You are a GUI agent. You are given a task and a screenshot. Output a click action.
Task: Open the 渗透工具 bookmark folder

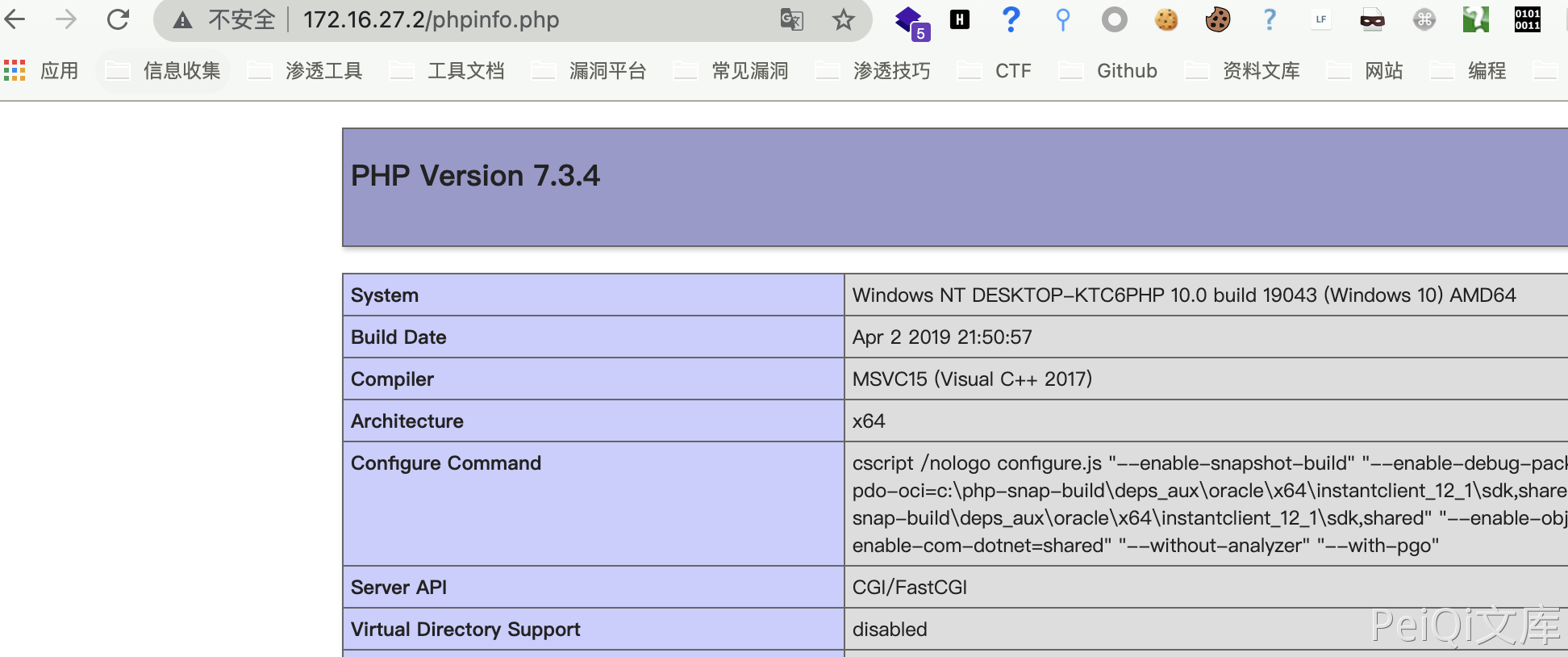pos(305,71)
